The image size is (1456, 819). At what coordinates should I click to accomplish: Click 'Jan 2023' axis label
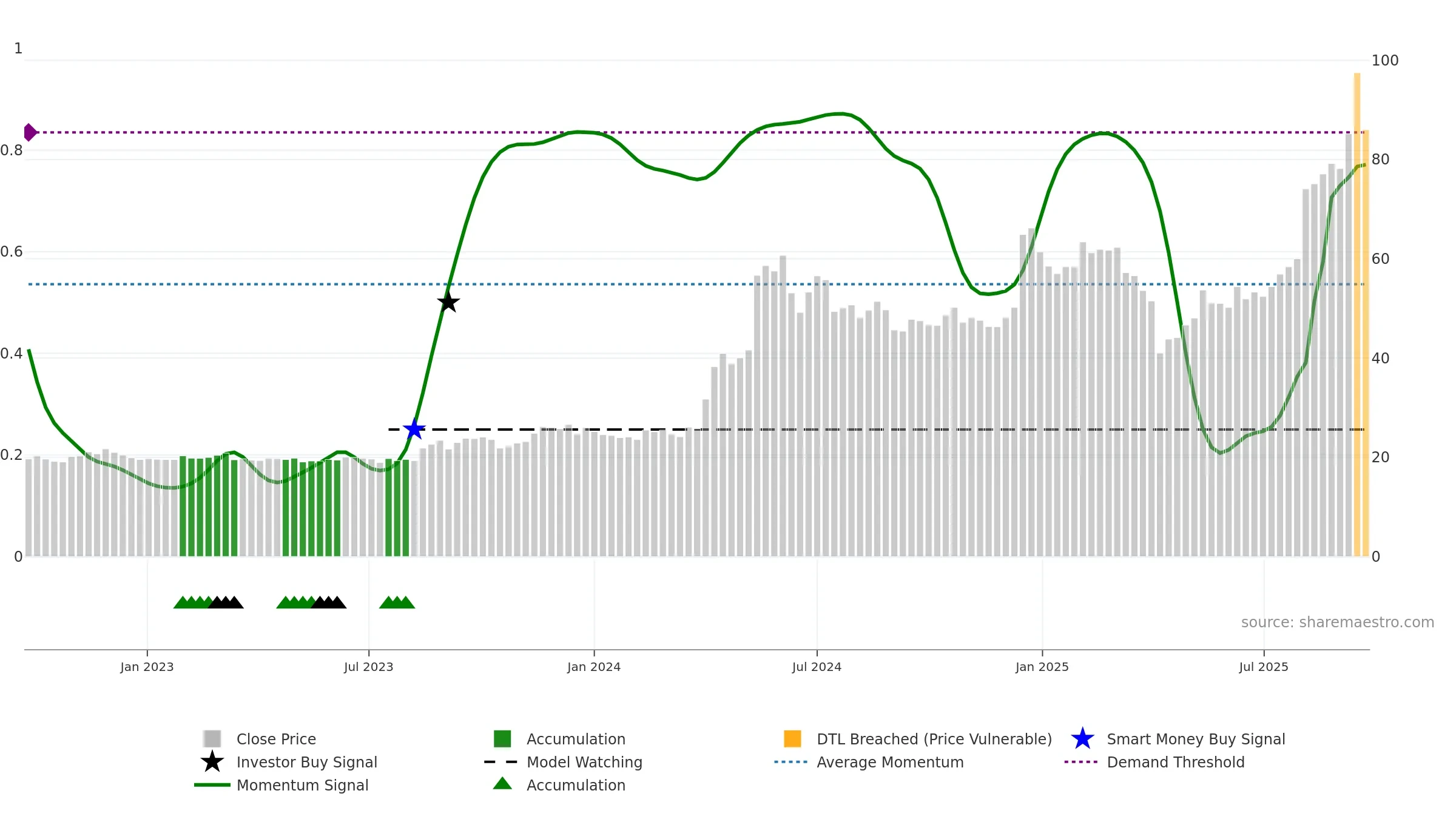pos(147,667)
